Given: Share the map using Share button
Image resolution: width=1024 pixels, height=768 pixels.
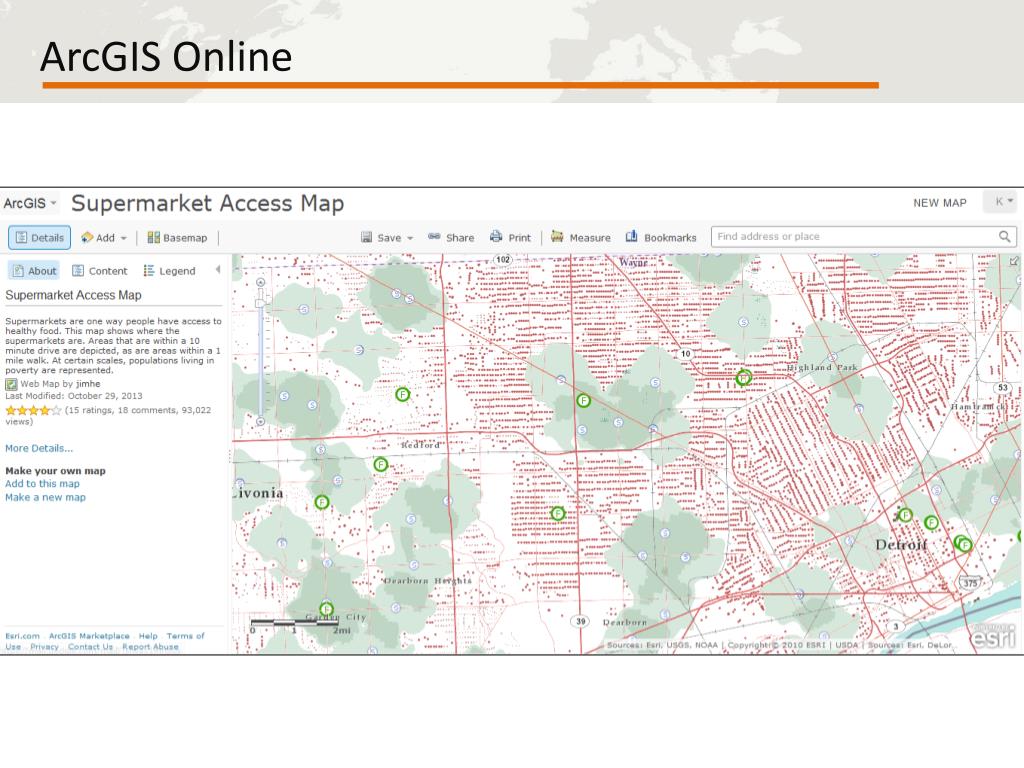Looking at the screenshot, I should (x=451, y=238).
